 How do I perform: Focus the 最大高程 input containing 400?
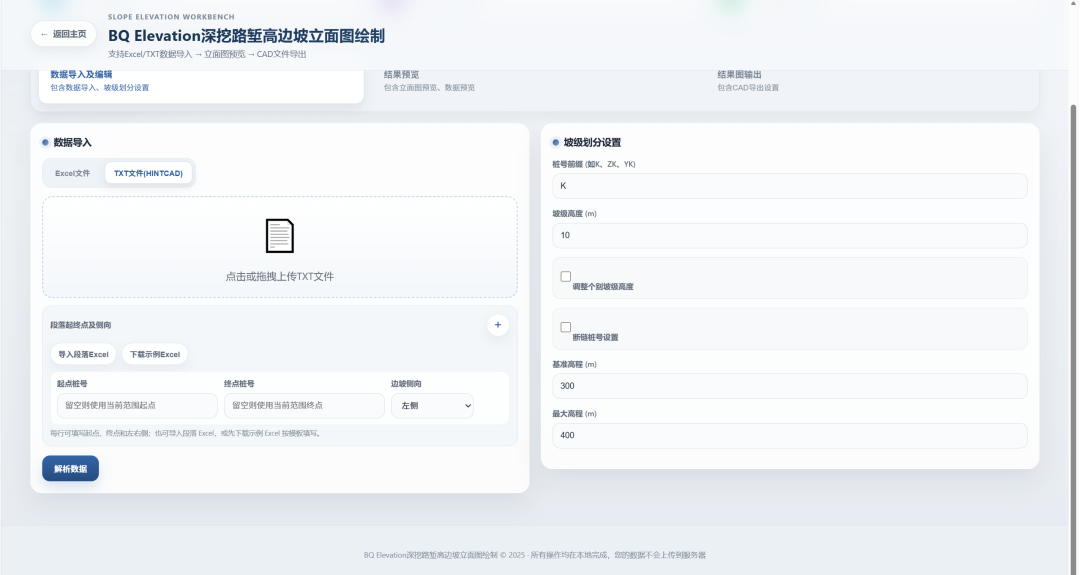[789, 435]
